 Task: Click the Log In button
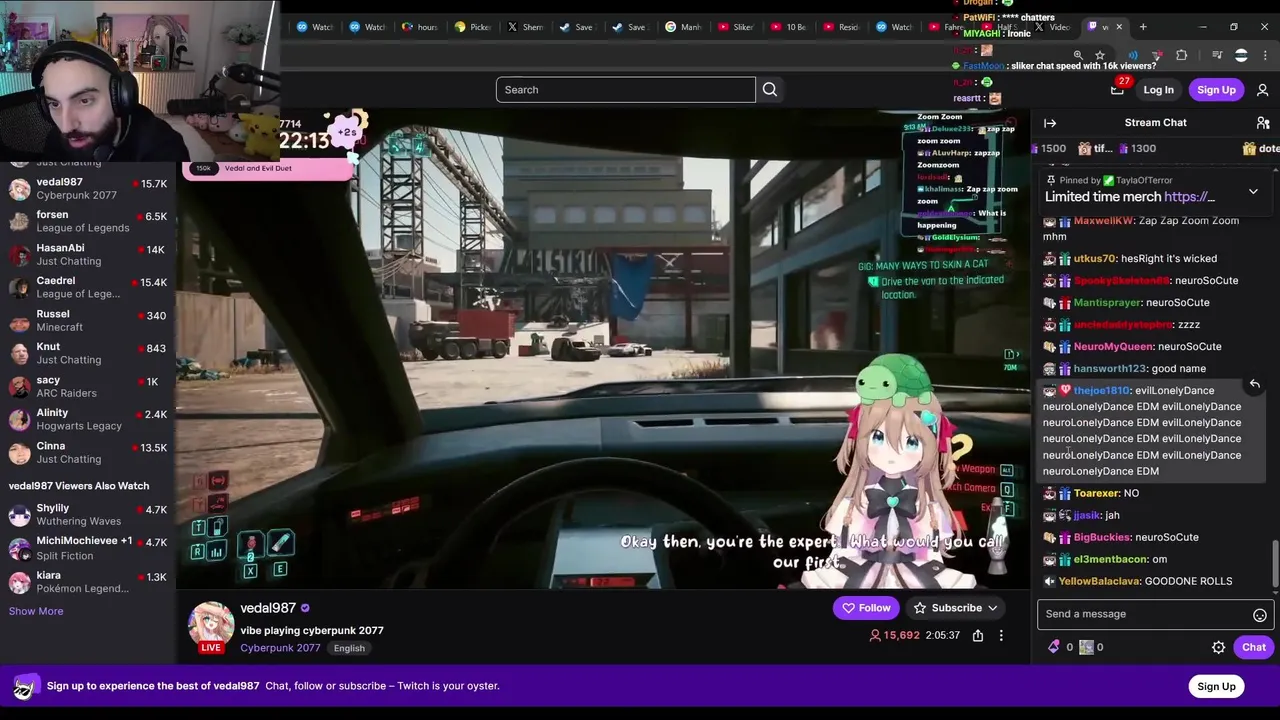tap(1158, 90)
